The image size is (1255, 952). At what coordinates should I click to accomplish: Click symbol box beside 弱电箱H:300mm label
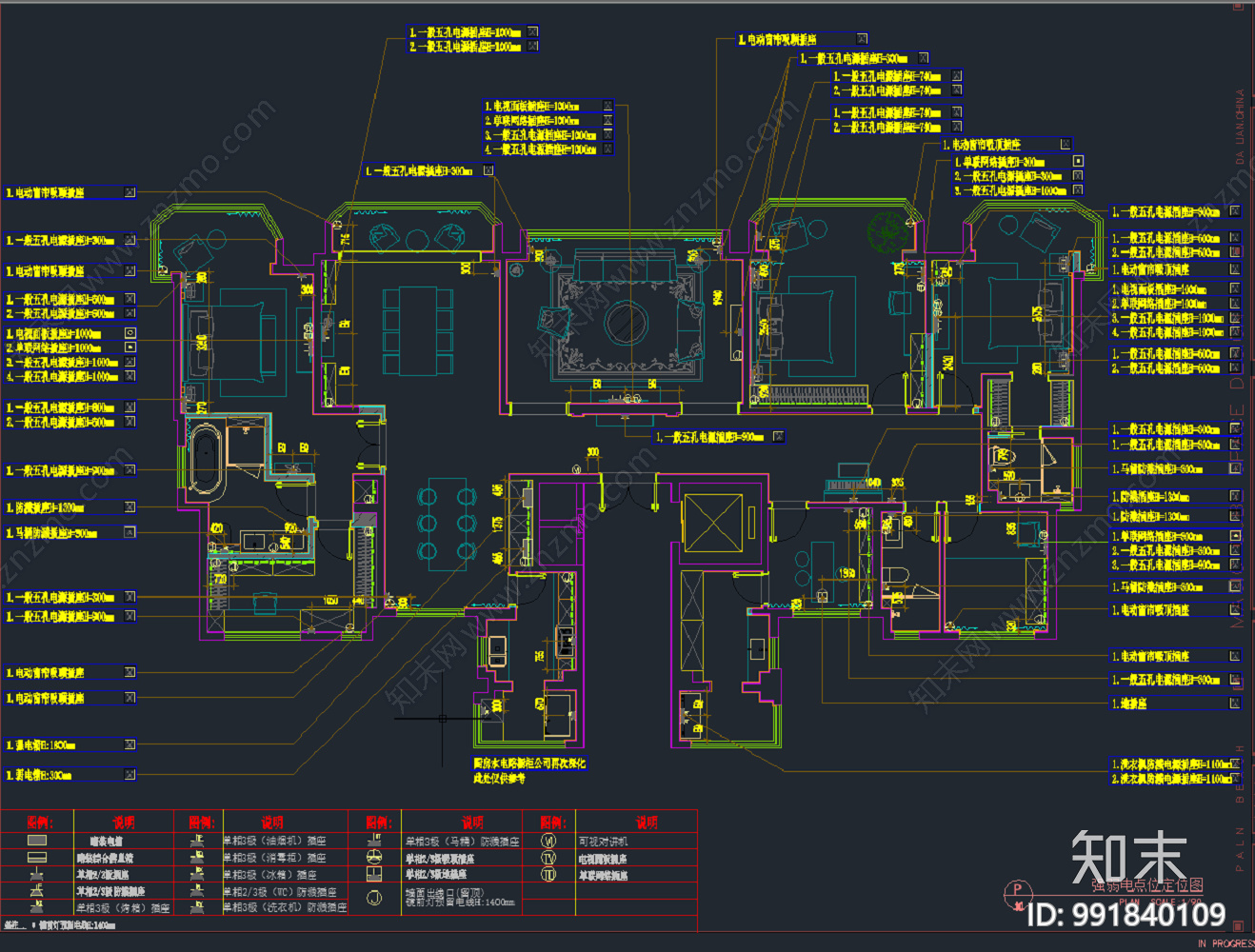pos(129,775)
